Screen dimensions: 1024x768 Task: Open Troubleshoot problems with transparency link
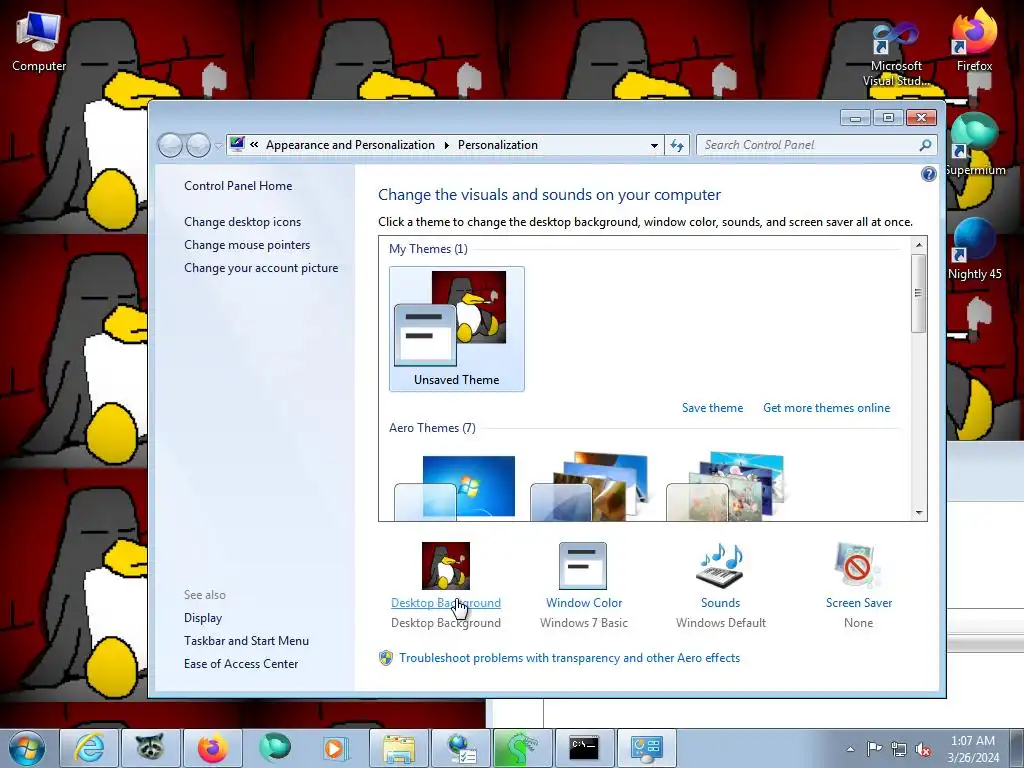point(569,658)
